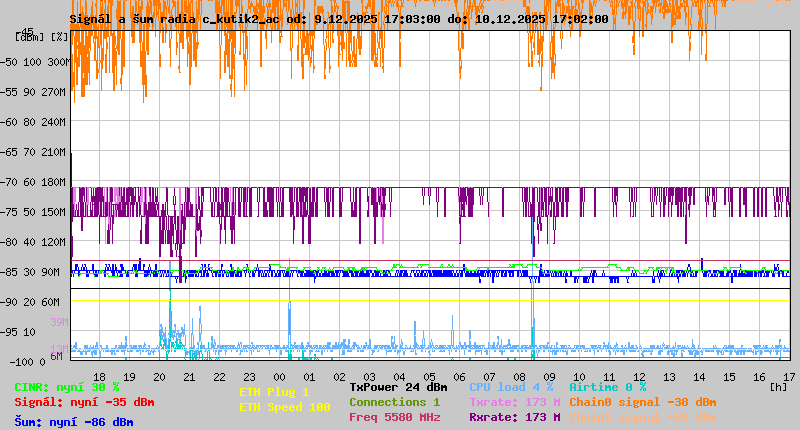Click the '-50 100 300M' y-axis label
The height and width of the screenshot is (430, 800).
[x=34, y=62]
